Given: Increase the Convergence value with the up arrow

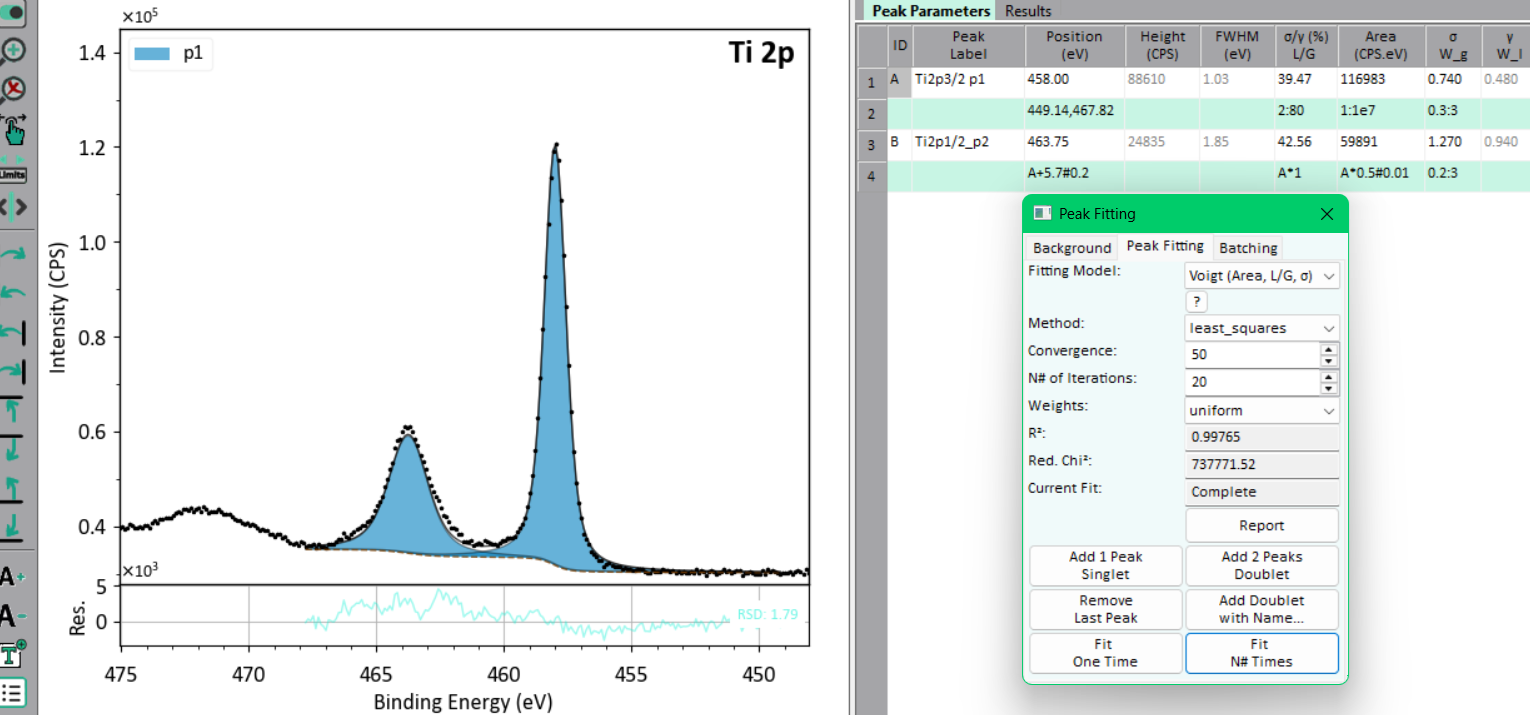Looking at the screenshot, I should (x=1329, y=349).
